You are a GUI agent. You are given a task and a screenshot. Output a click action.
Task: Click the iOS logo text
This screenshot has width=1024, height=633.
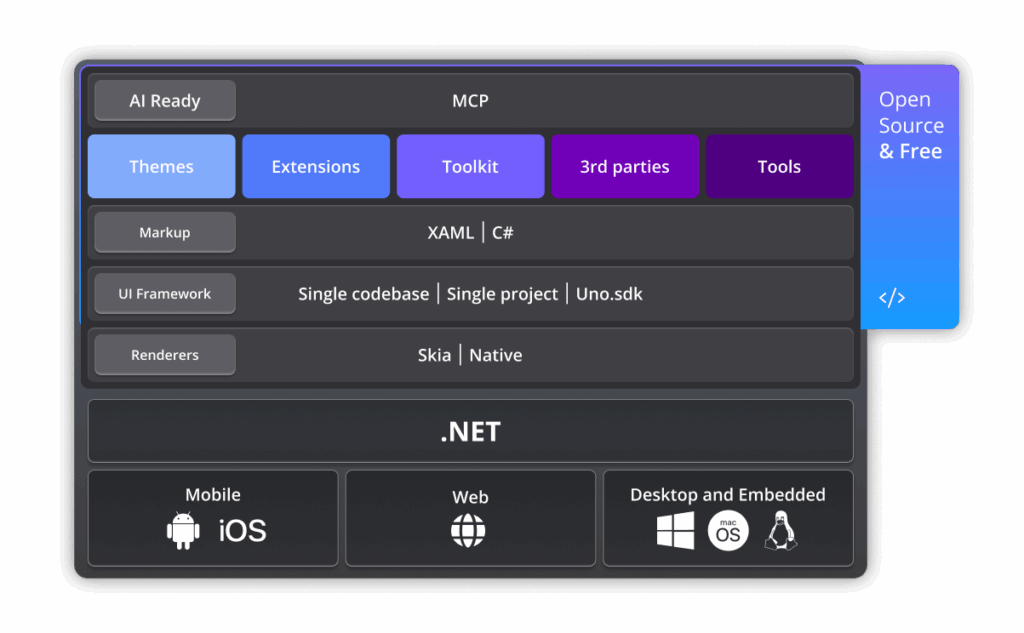coord(243,530)
